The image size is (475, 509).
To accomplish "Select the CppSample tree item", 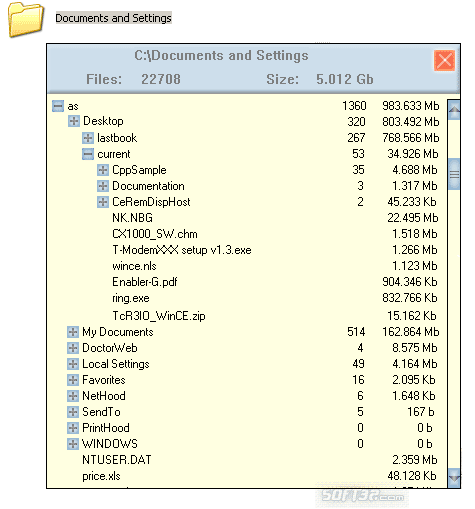I will (139, 170).
